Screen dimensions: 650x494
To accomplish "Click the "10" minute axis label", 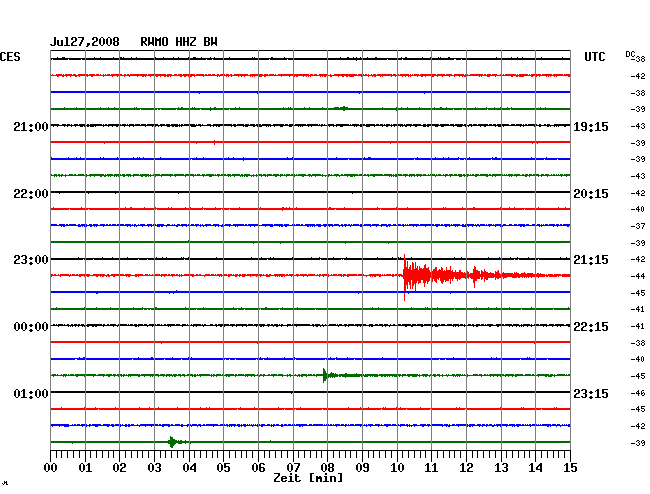I will pos(397,468).
